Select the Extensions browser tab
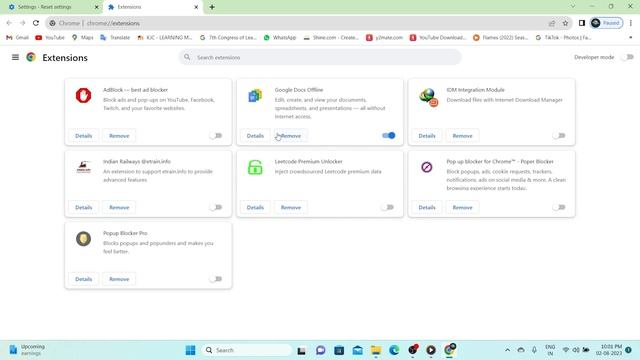Viewport: 640px width, 360px height. [153, 7]
